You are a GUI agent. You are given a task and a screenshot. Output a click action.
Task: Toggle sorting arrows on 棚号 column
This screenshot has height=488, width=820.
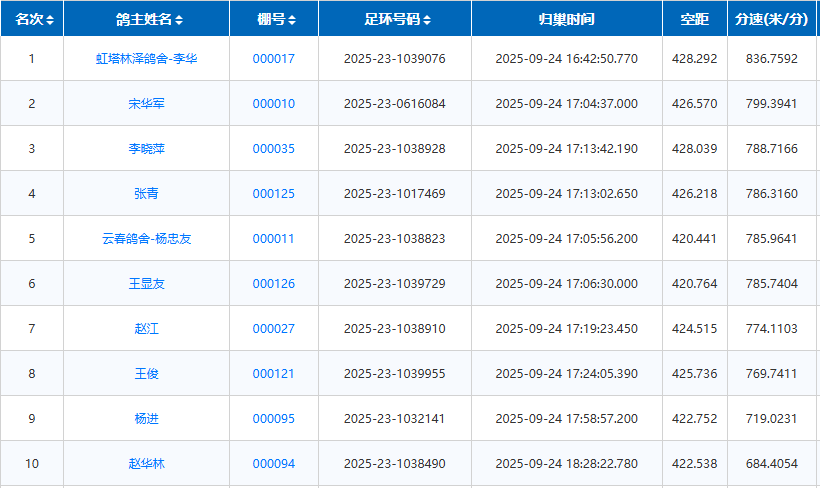pos(292,20)
